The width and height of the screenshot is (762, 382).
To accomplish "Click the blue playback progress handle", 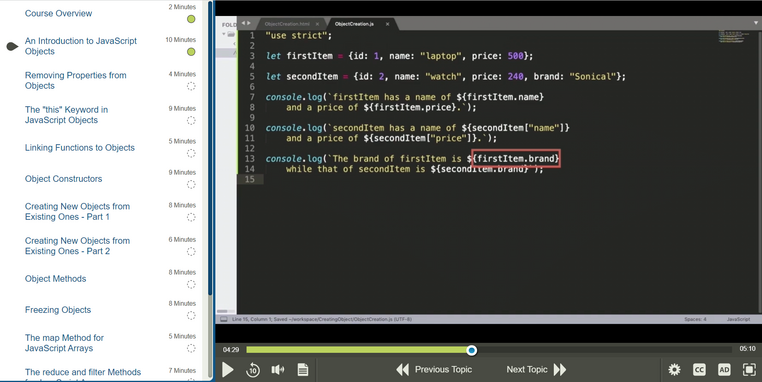I will click(471, 350).
